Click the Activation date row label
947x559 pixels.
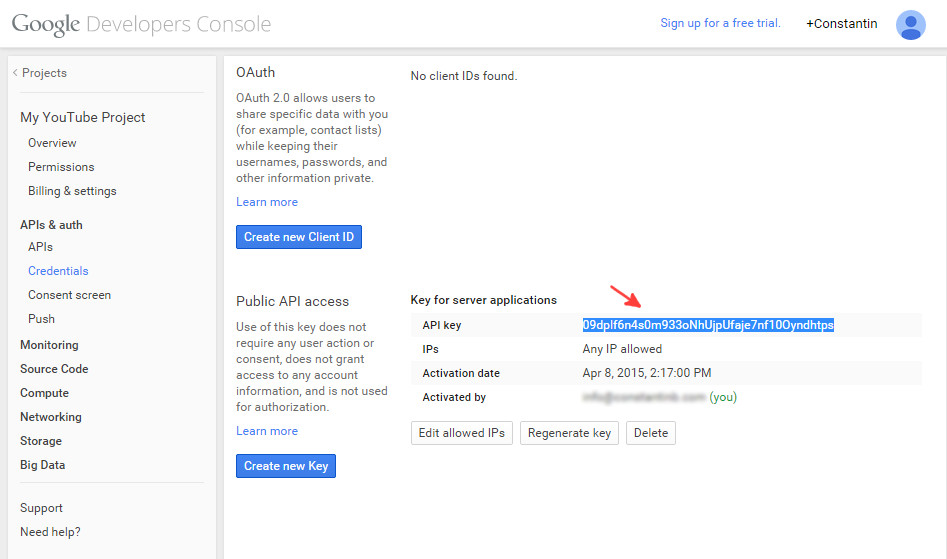tap(461, 373)
